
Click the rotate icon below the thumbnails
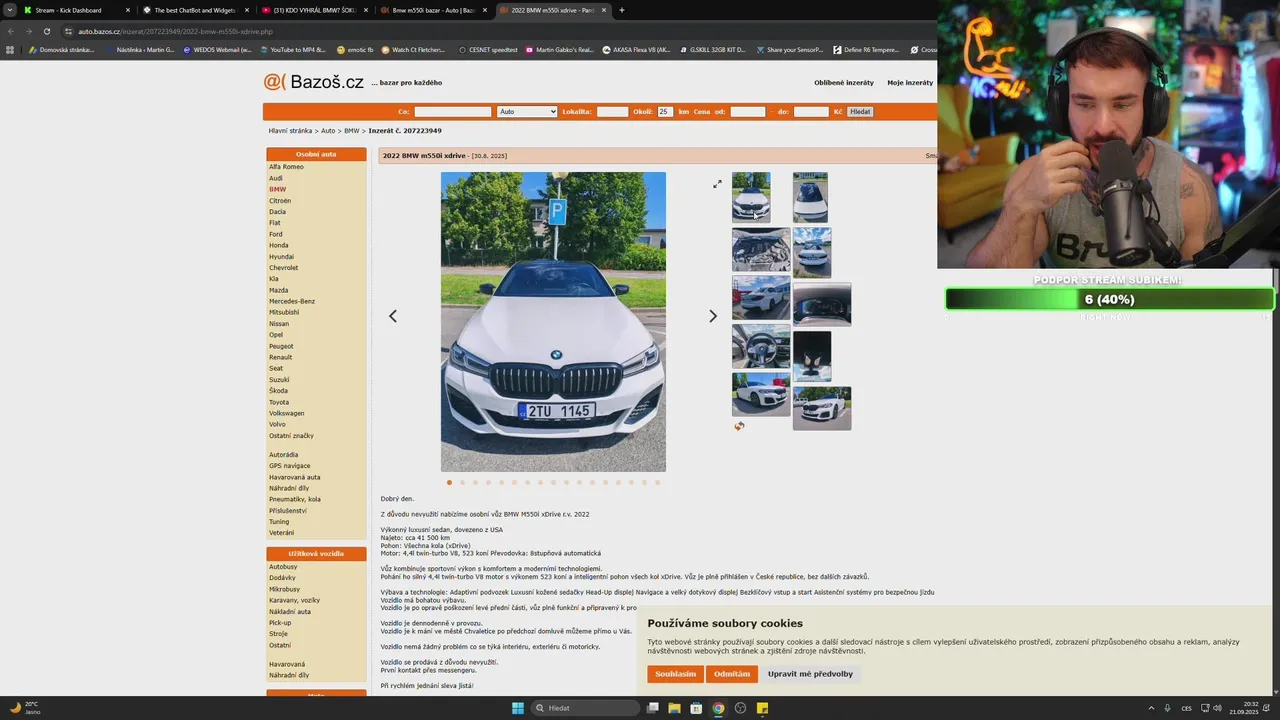739,426
